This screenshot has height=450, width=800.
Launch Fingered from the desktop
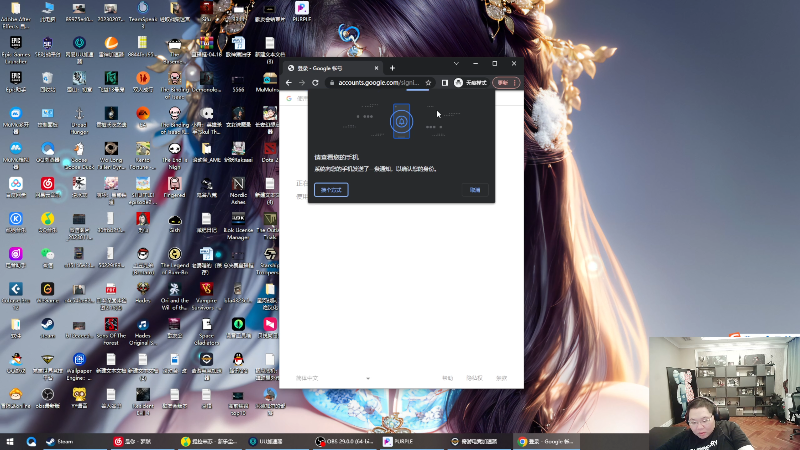coord(174,187)
